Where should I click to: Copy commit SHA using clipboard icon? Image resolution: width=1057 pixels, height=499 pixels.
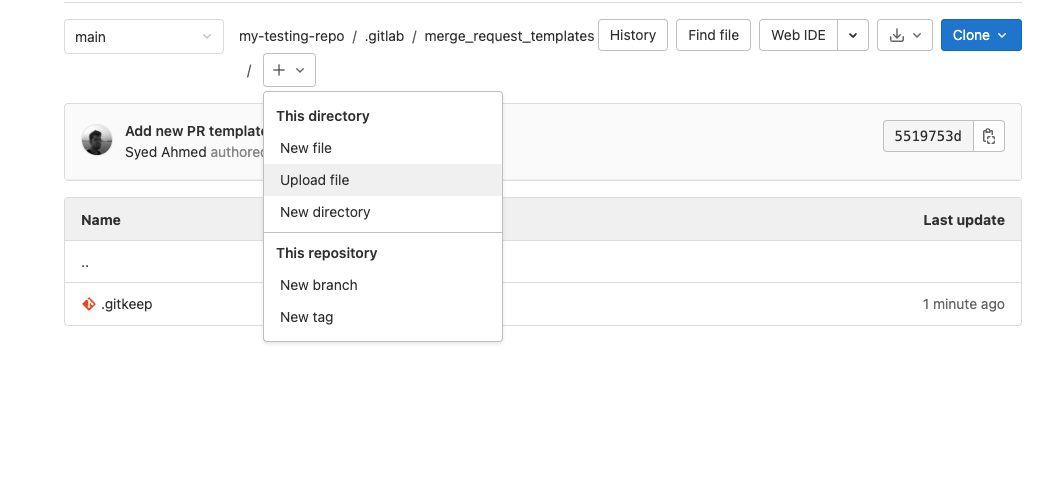(x=989, y=137)
